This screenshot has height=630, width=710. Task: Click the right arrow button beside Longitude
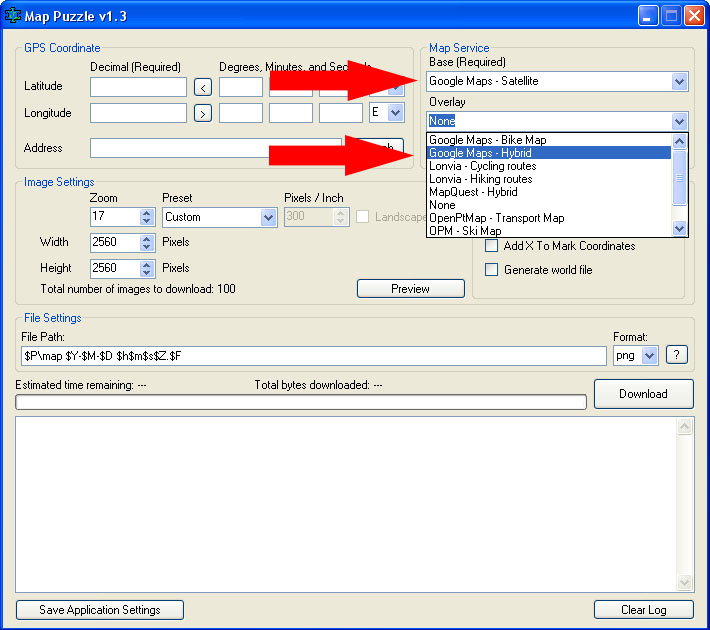point(203,114)
